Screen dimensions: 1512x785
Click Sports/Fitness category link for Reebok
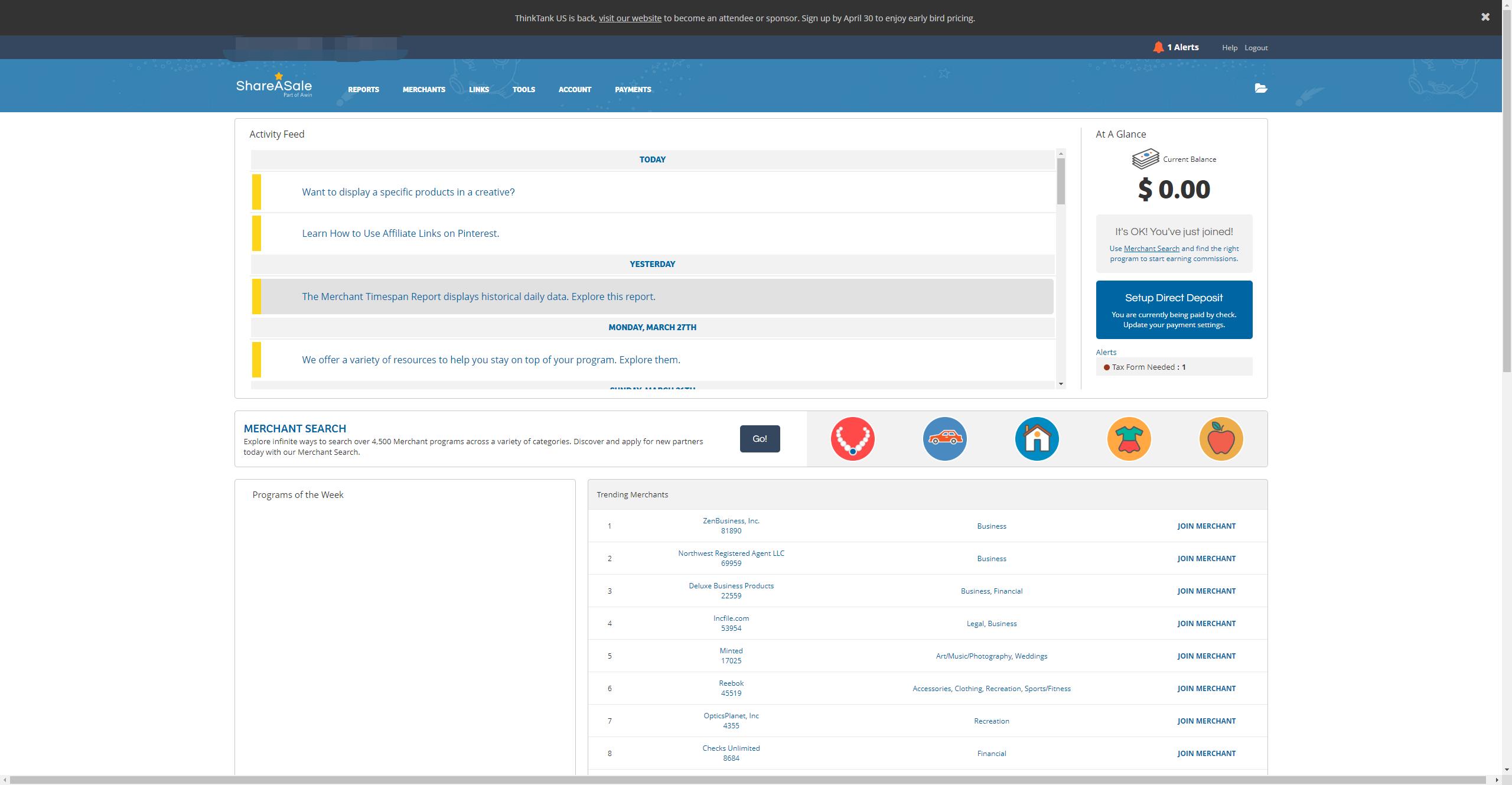[1048, 689]
